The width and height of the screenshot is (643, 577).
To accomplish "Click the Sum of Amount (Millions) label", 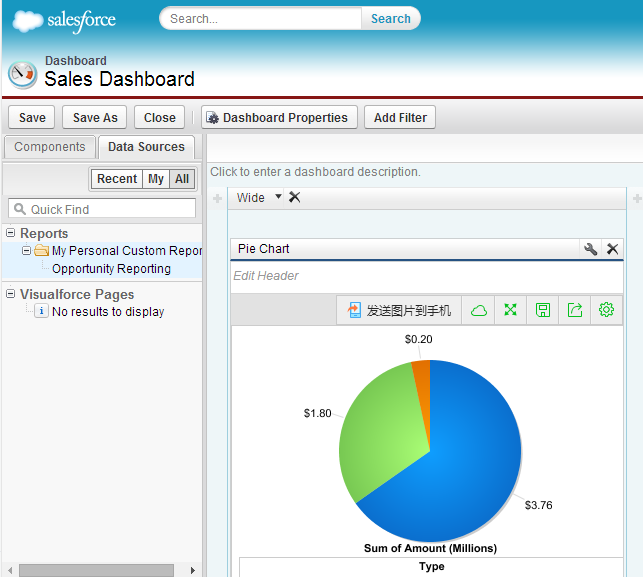I will point(430,548).
